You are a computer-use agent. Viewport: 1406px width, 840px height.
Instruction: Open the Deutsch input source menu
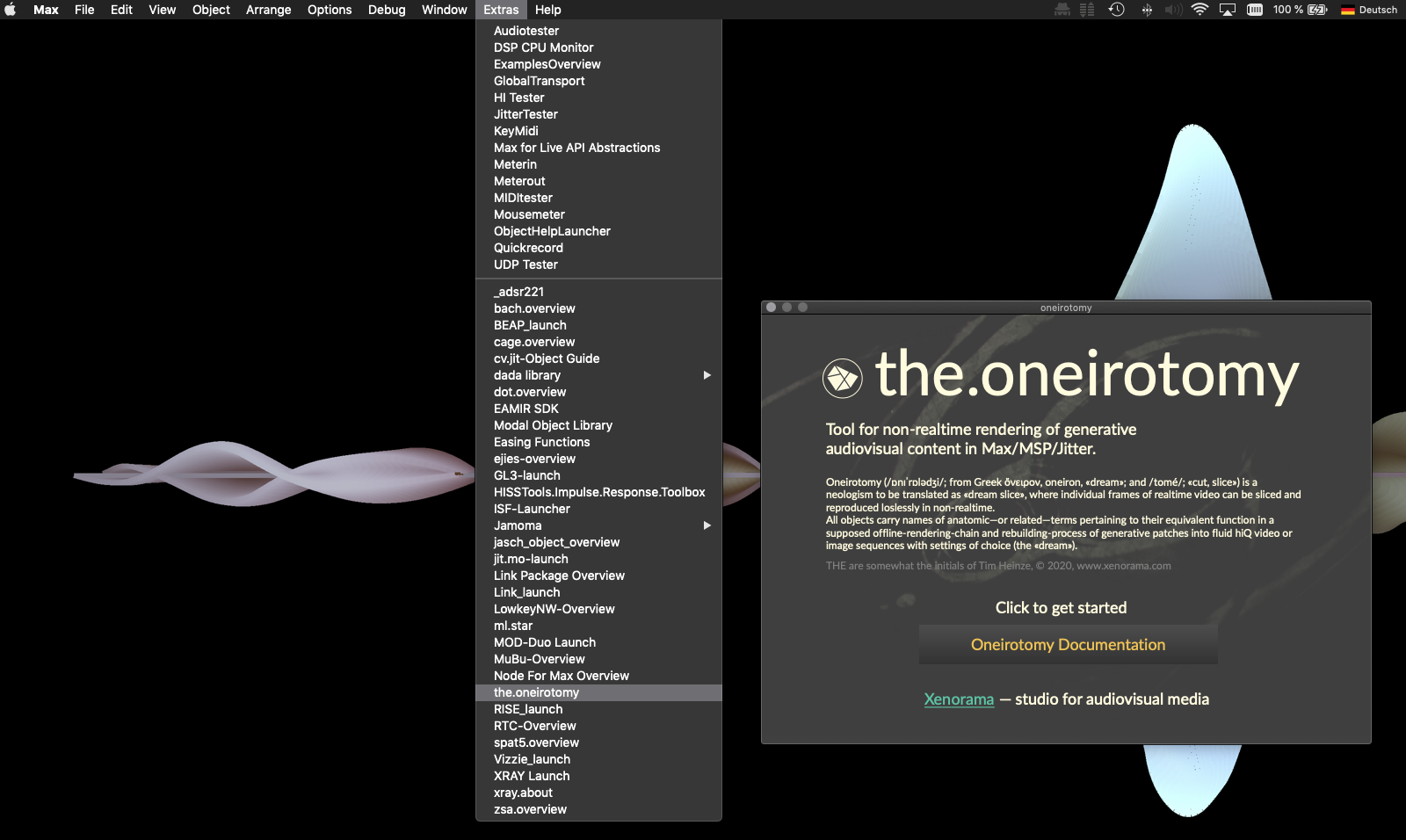[1369, 10]
